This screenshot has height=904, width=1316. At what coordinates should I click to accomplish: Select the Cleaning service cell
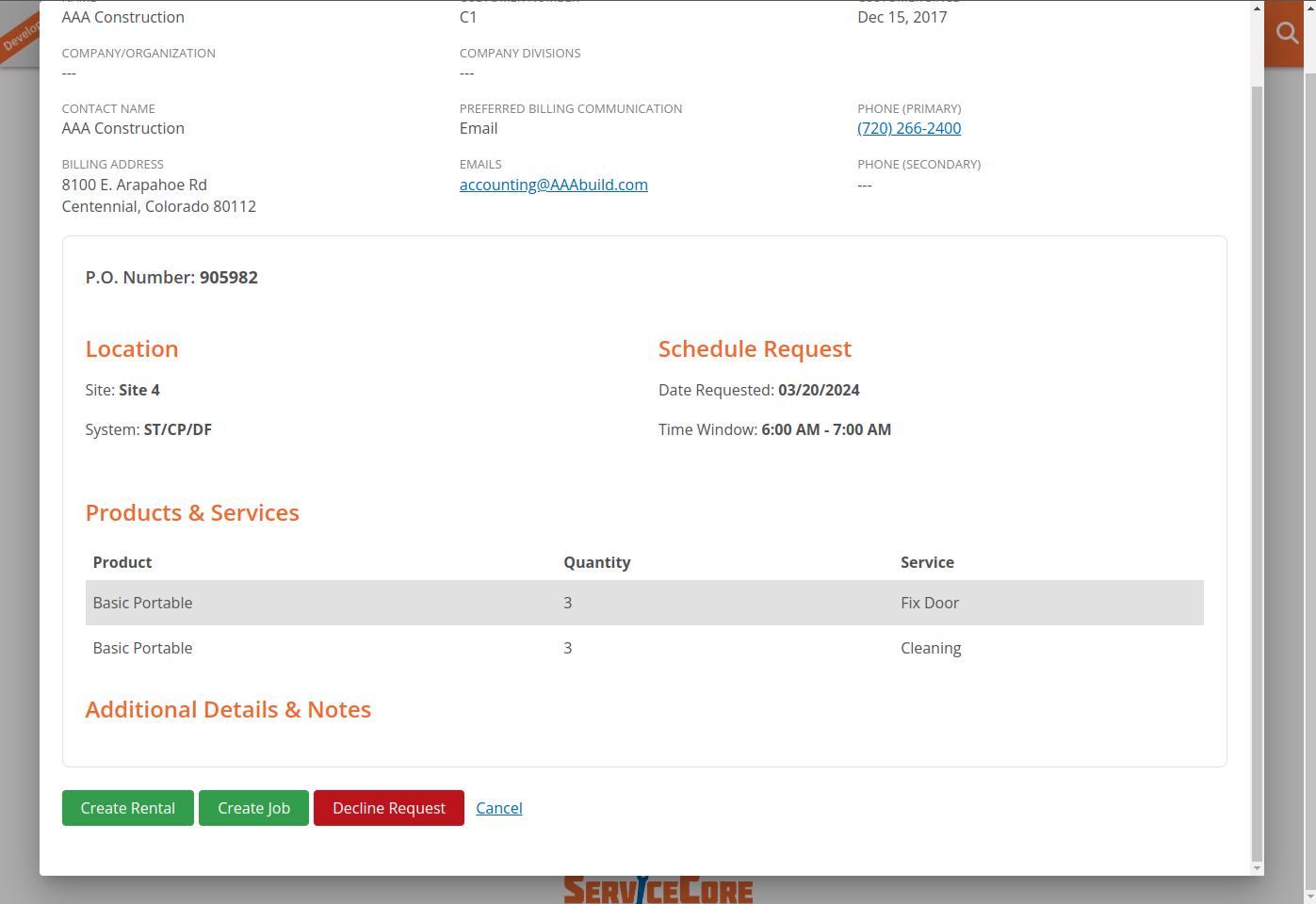931,648
